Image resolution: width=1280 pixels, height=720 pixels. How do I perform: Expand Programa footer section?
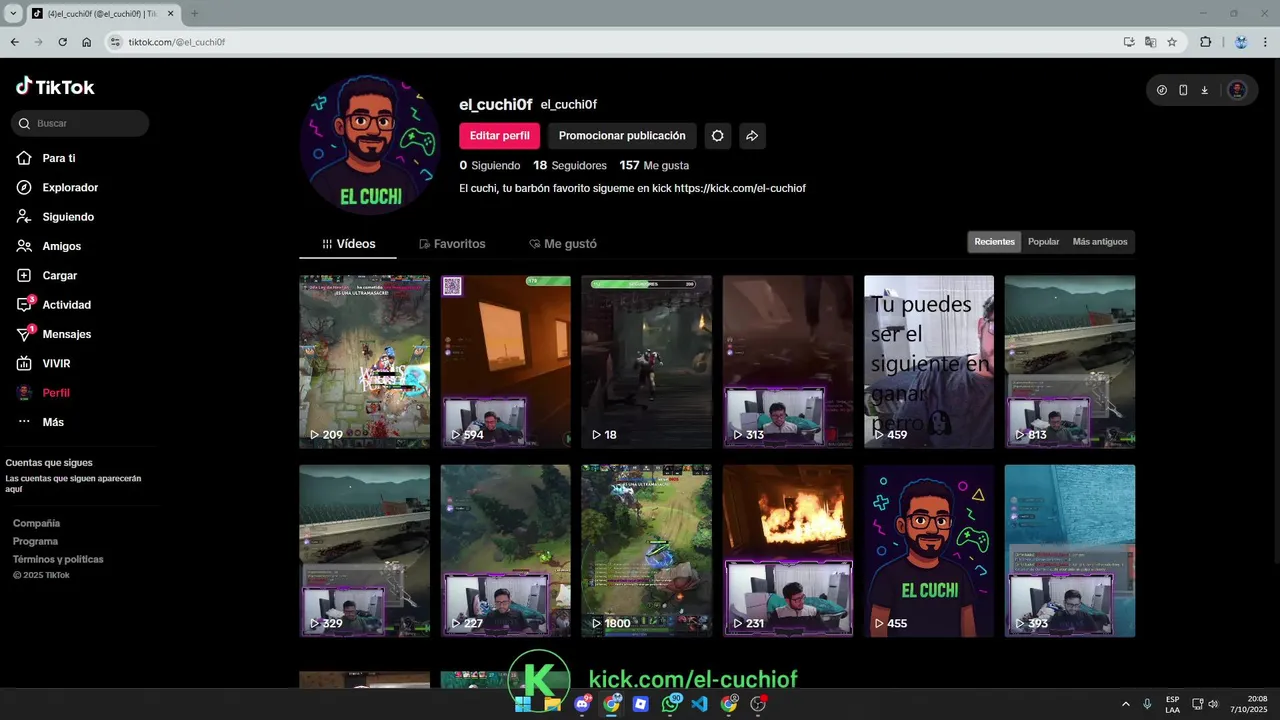(35, 541)
